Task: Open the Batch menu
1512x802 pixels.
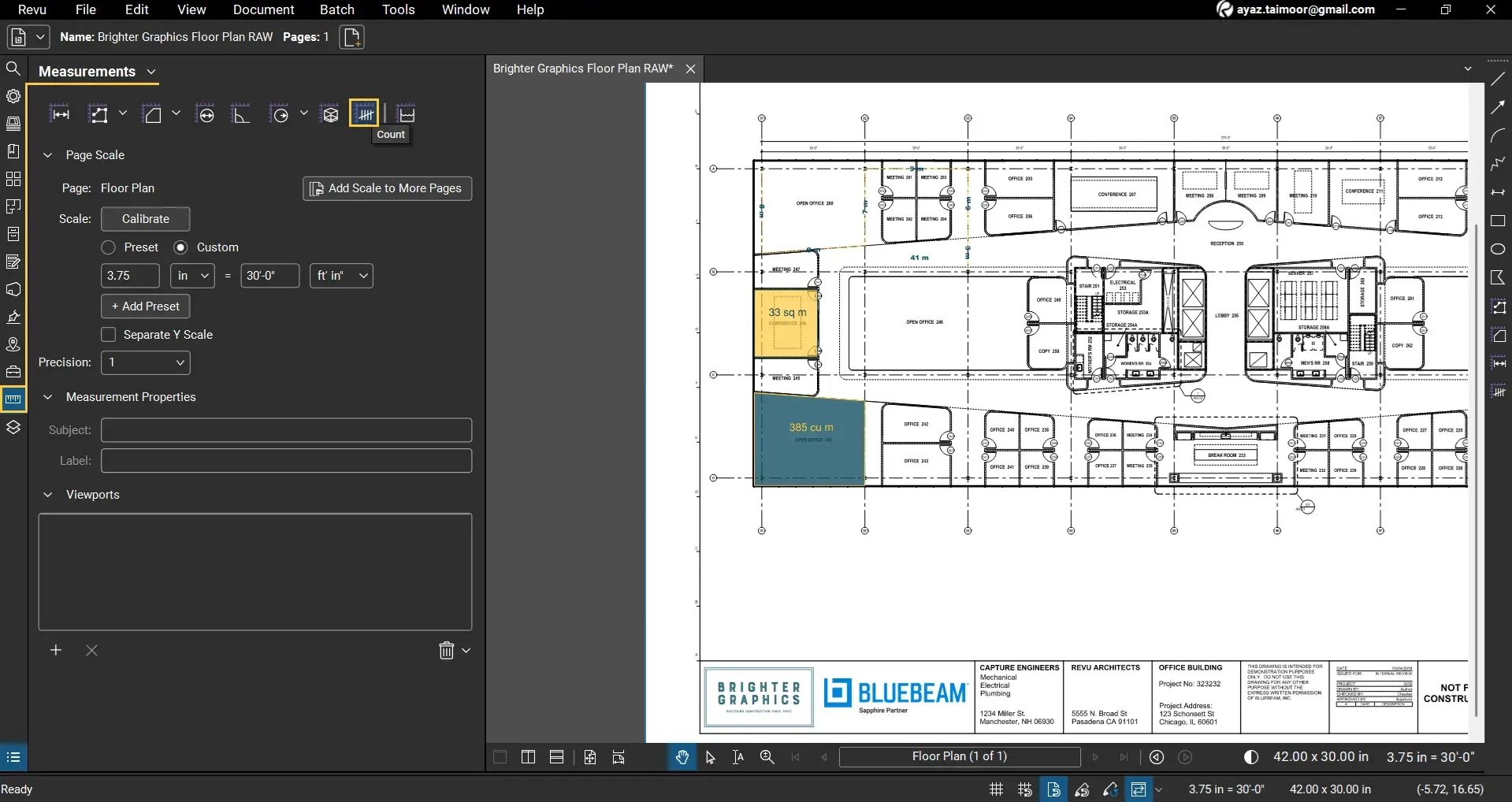Action: click(336, 9)
